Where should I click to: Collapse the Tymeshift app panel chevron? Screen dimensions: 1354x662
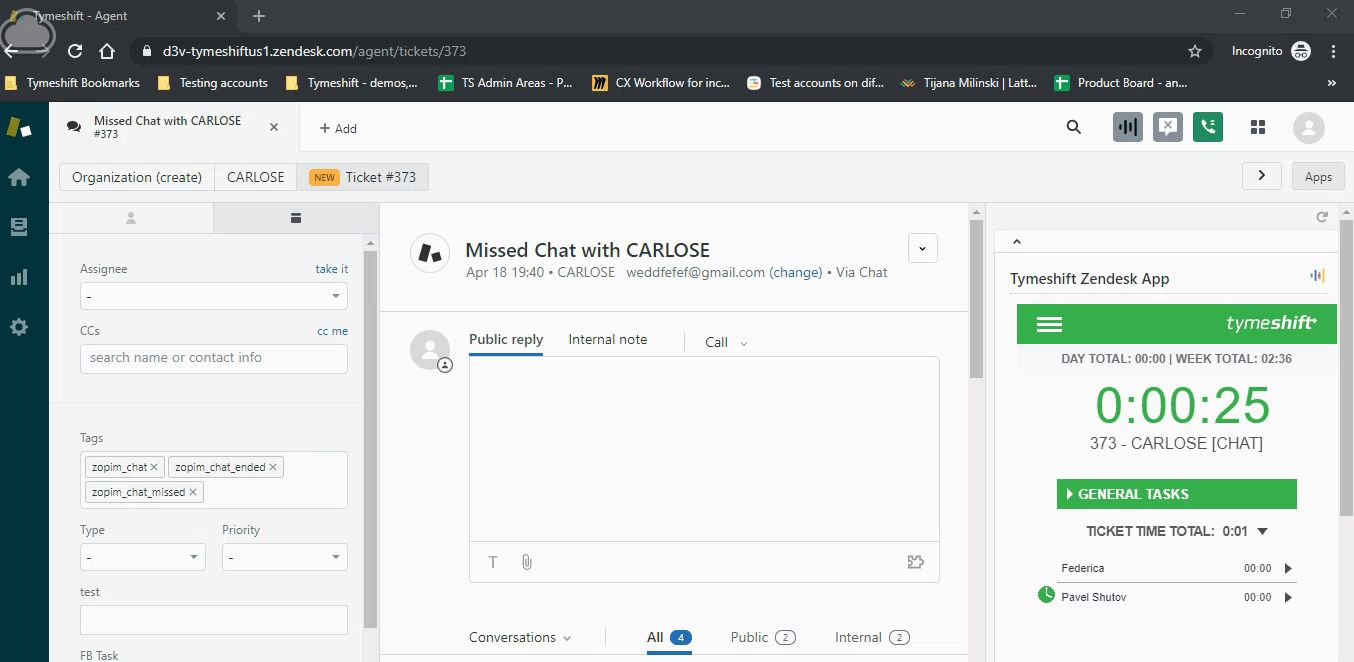(x=1017, y=241)
